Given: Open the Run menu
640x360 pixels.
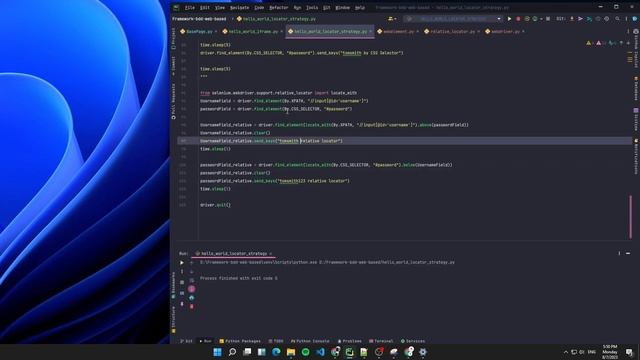Looking at the screenshot, I should [297, 7].
